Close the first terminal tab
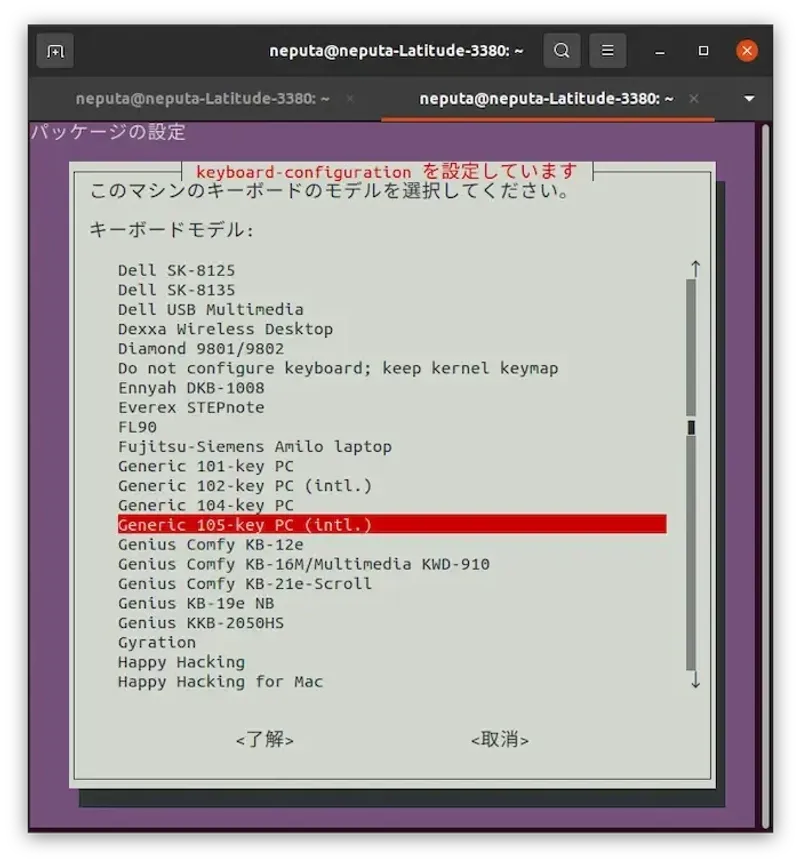The width and height of the screenshot is (800, 863). coord(350,99)
